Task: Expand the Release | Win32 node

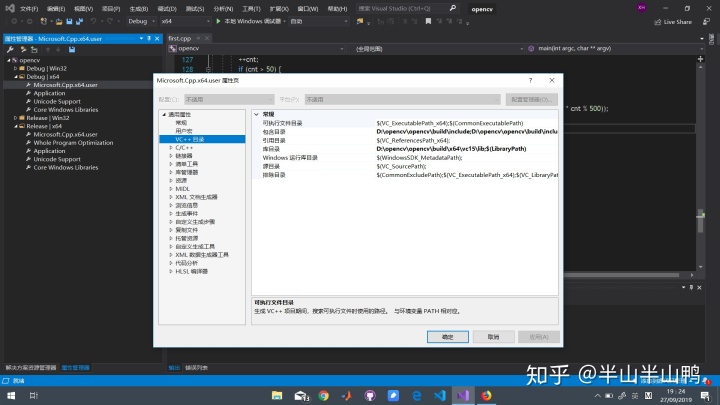Action: click(15, 118)
